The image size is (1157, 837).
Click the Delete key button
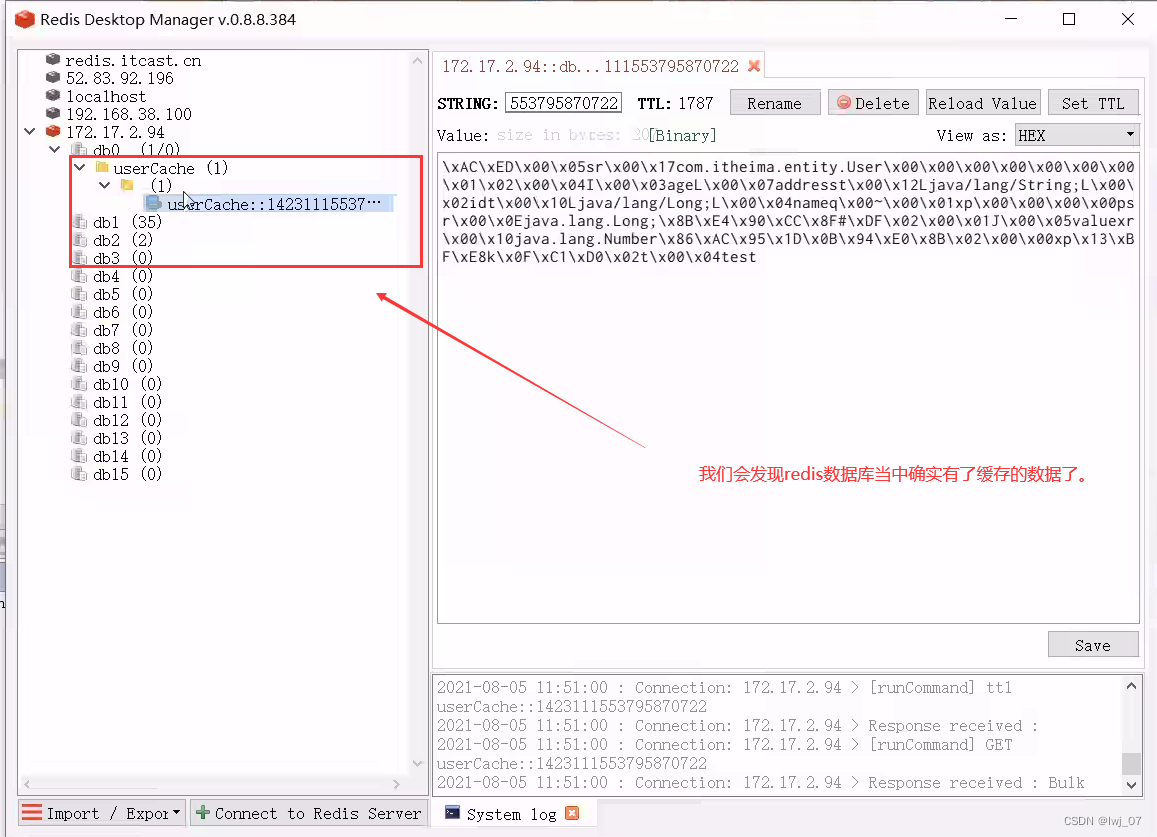click(873, 103)
